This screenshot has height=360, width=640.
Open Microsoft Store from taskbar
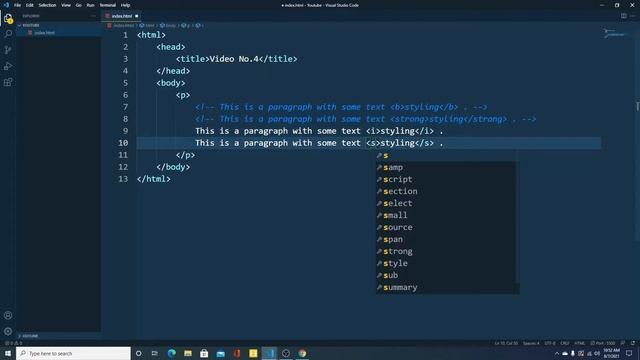pyautogui.click(x=204, y=353)
